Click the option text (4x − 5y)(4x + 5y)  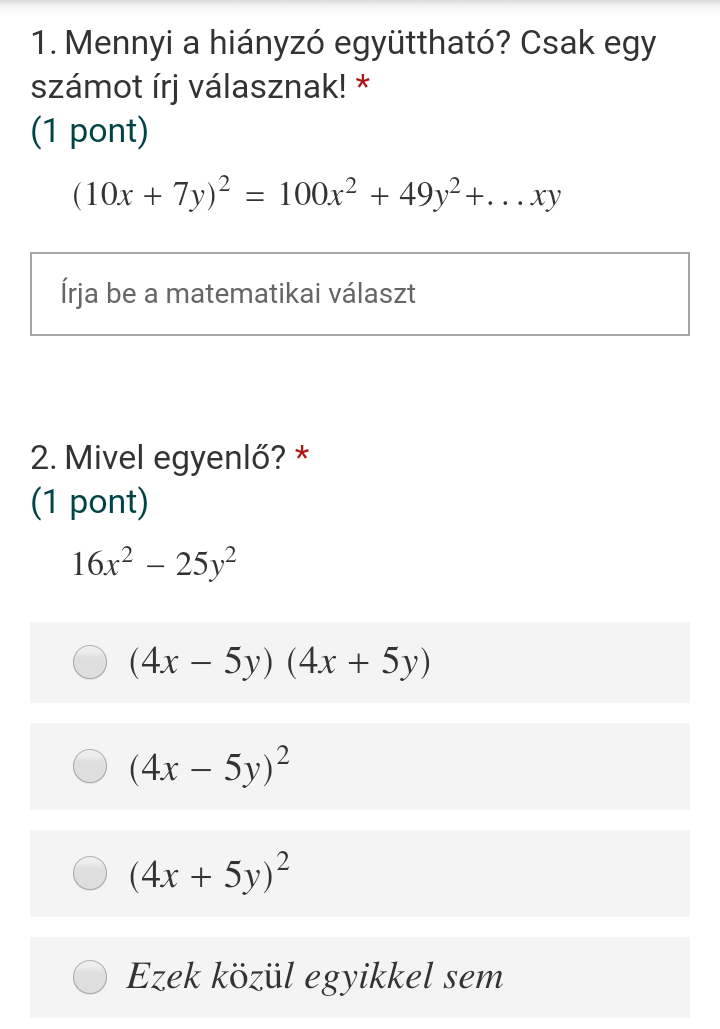(x=280, y=662)
